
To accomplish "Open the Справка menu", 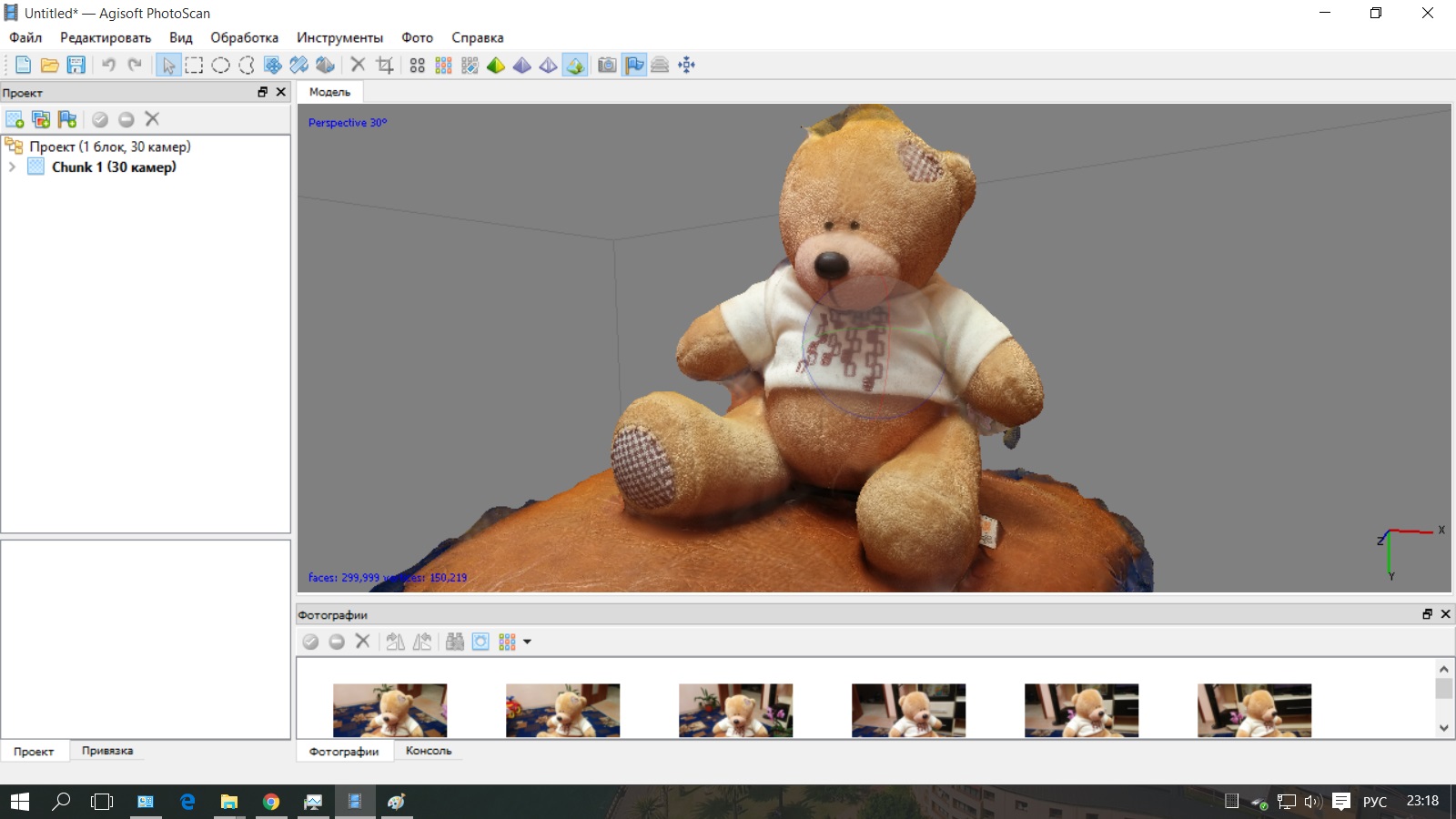I will 477,37.
